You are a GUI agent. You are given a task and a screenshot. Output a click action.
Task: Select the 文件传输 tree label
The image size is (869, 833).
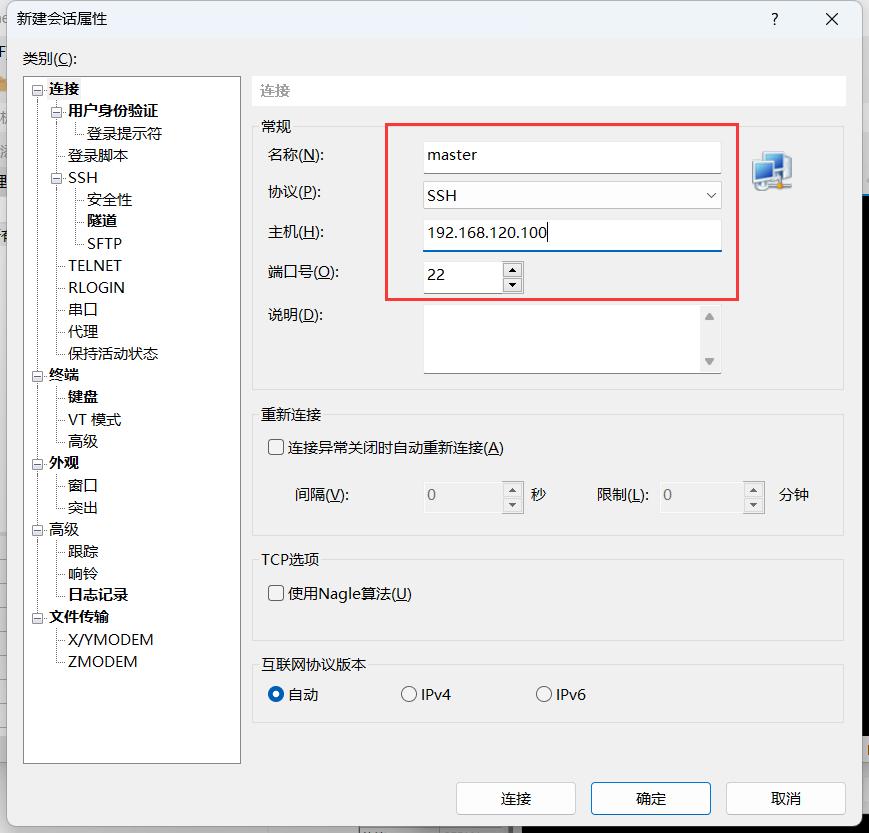click(x=79, y=617)
